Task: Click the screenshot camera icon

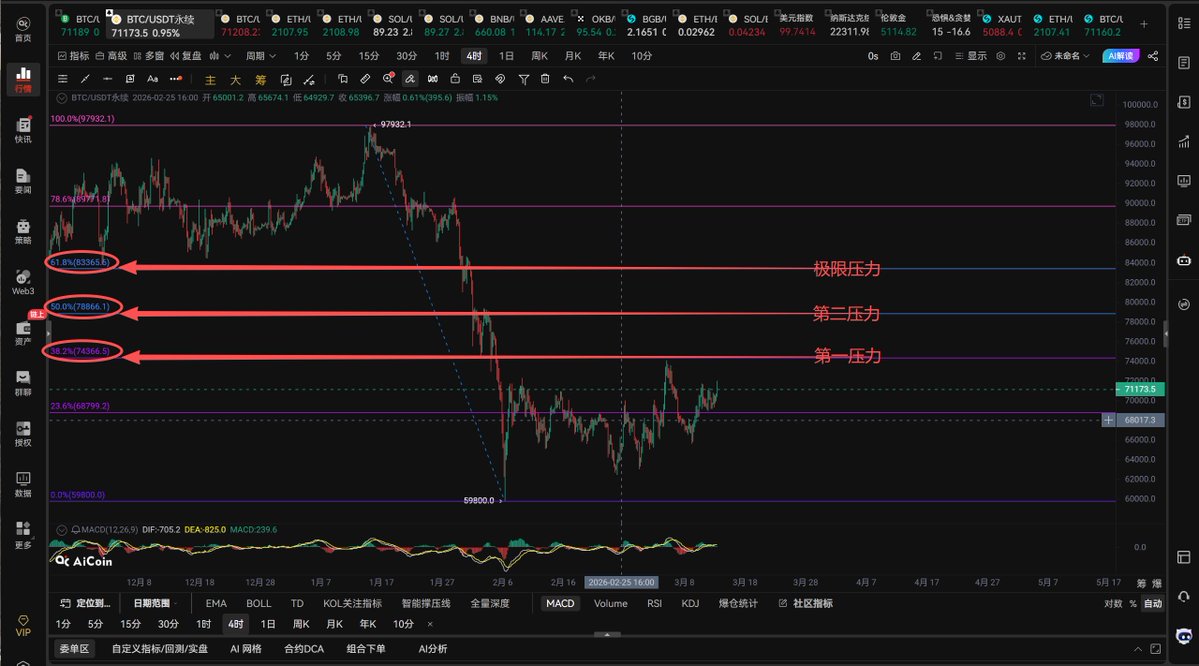Action: click(895, 56)
